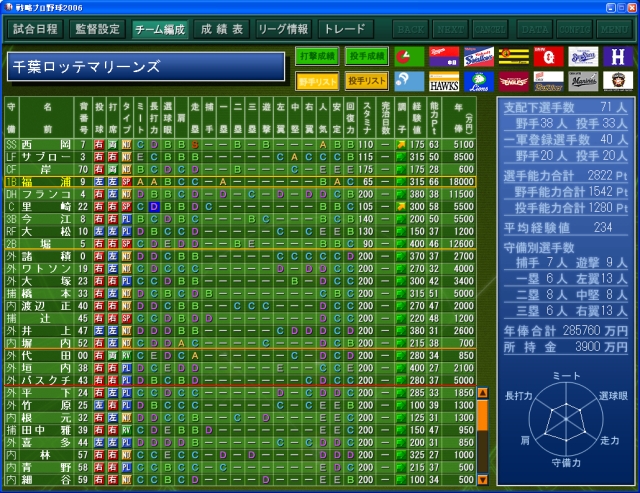Choose the BayStars team logo

tap(583, 56)
